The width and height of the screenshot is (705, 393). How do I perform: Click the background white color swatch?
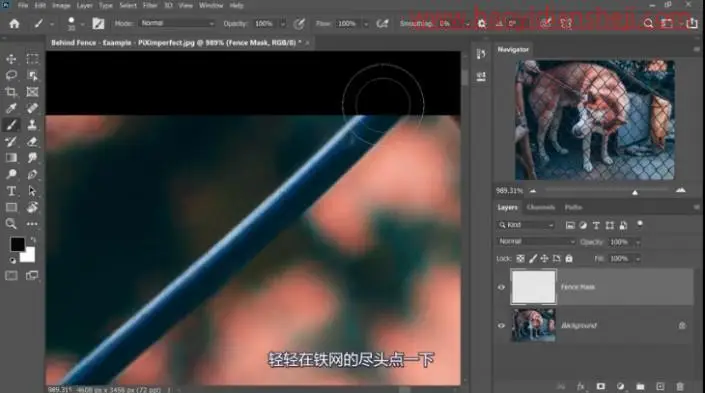pyautogui.click(x=29, y=256)
